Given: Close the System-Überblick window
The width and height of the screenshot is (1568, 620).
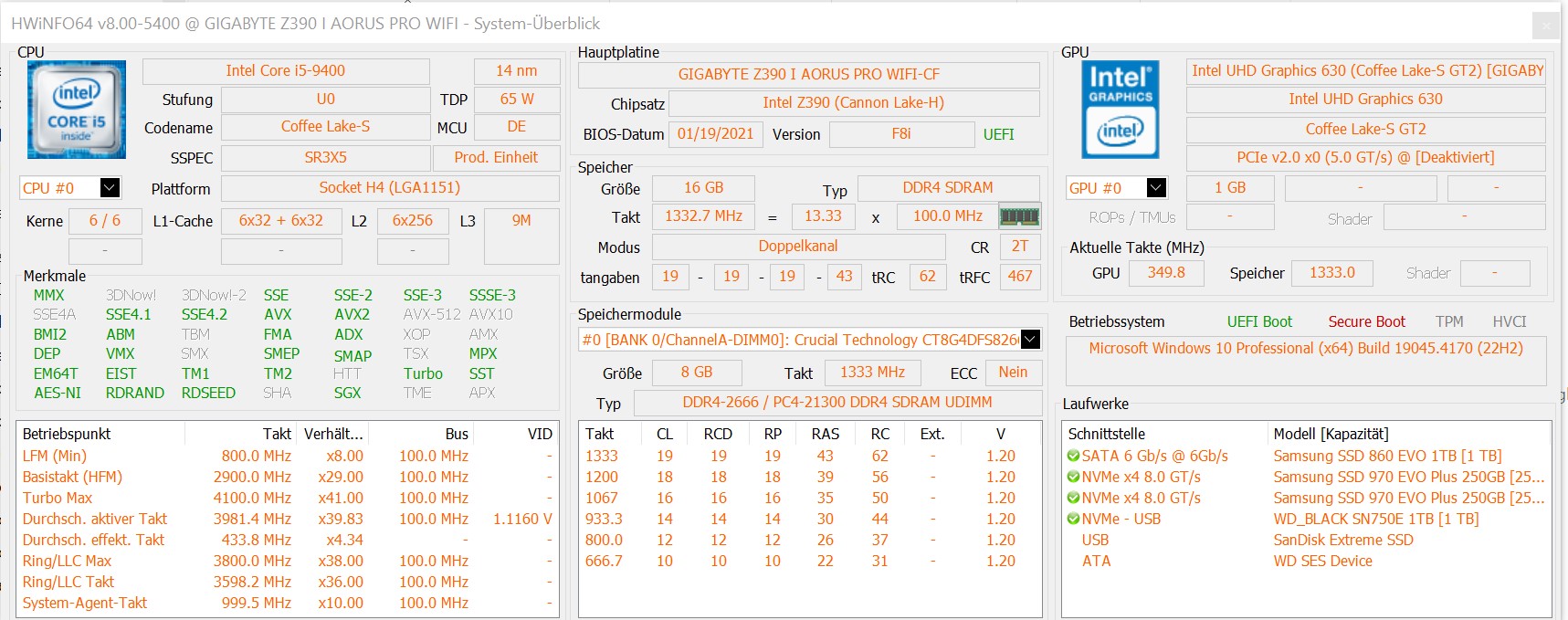Looking at the screenshot, I should 1545,25.
